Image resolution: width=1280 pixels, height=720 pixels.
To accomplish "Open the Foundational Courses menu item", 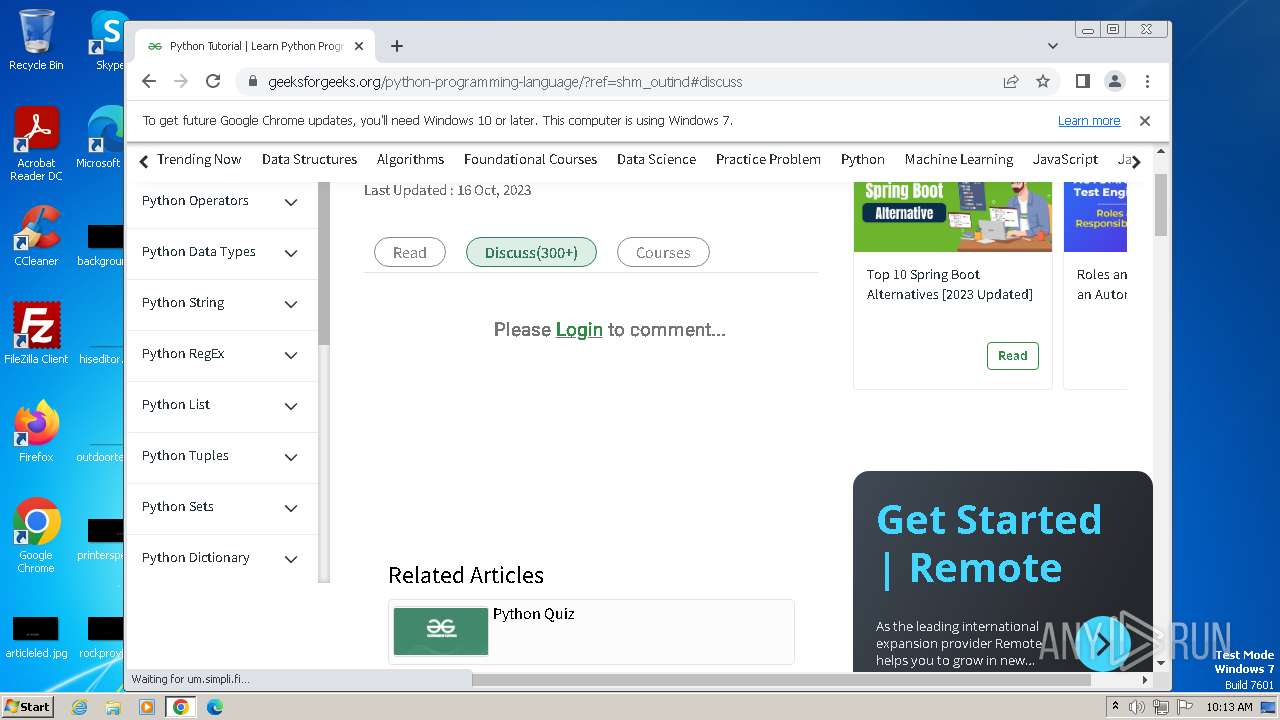I will tap(530, 159).
